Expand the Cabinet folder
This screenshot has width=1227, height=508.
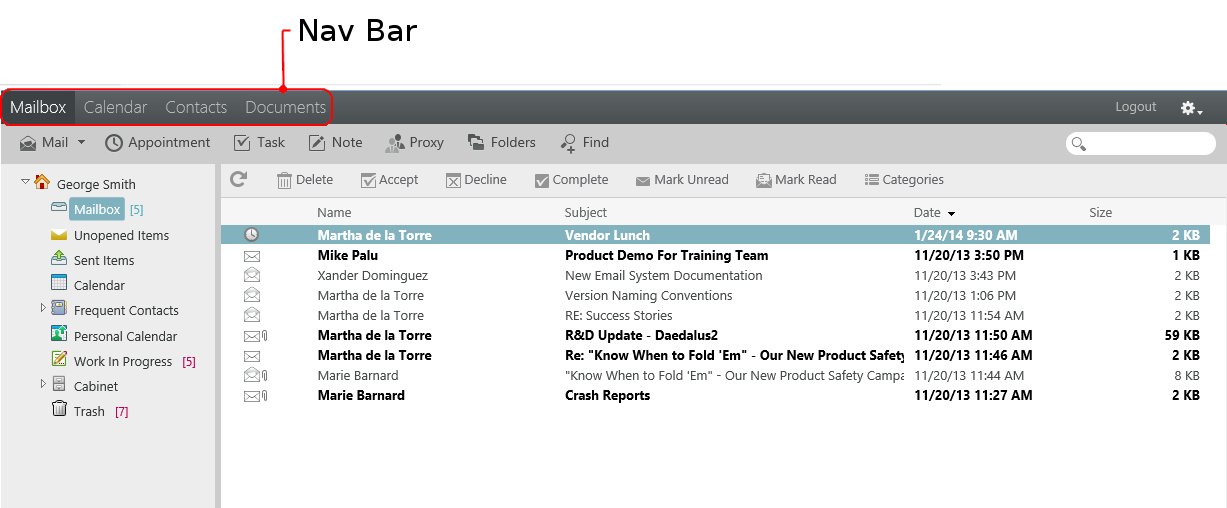click(x=43, y=383)
